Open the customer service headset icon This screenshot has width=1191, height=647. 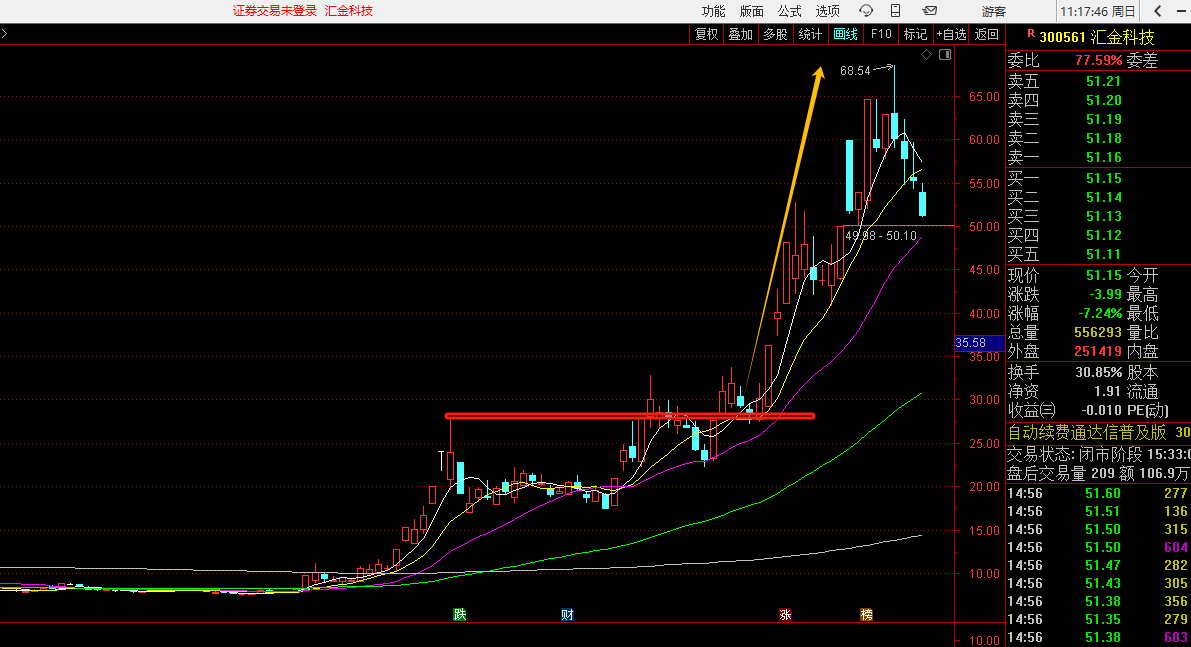click(x=866, y=11)
